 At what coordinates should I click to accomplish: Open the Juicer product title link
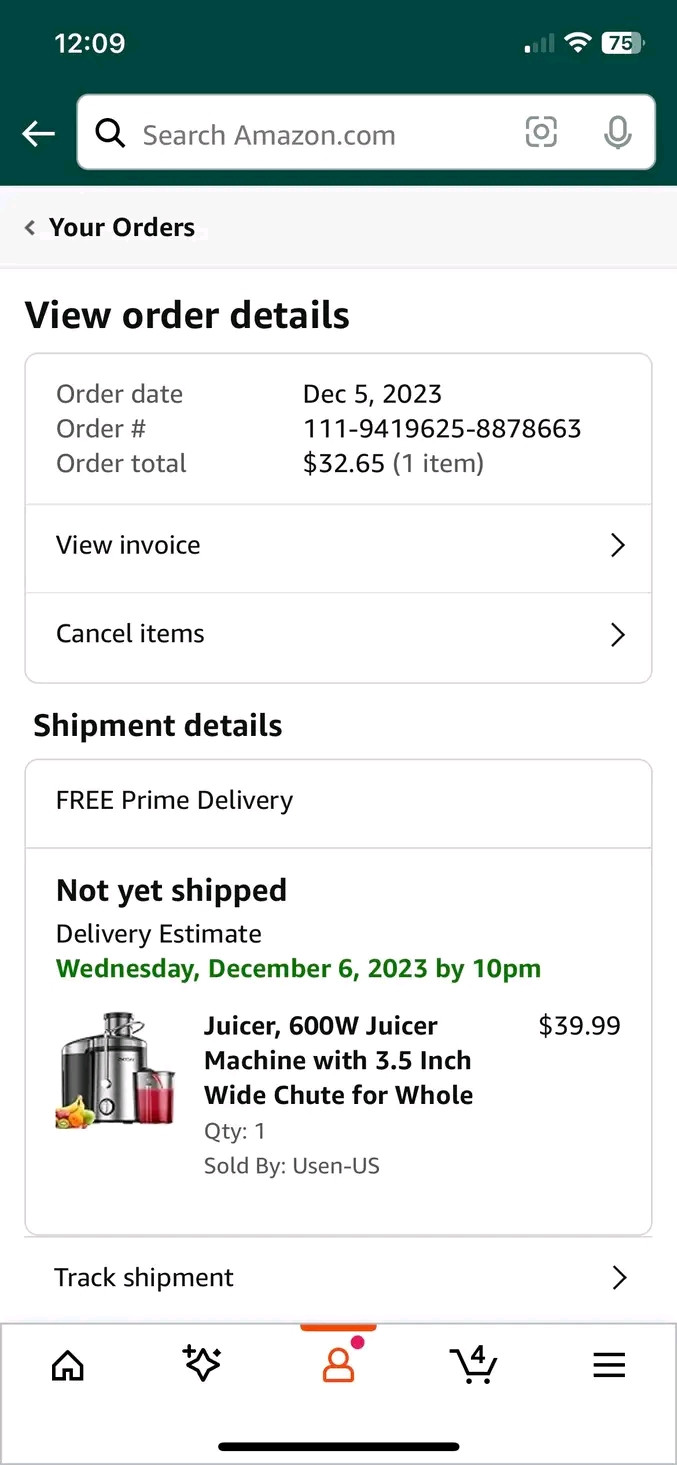point(339,1060)
